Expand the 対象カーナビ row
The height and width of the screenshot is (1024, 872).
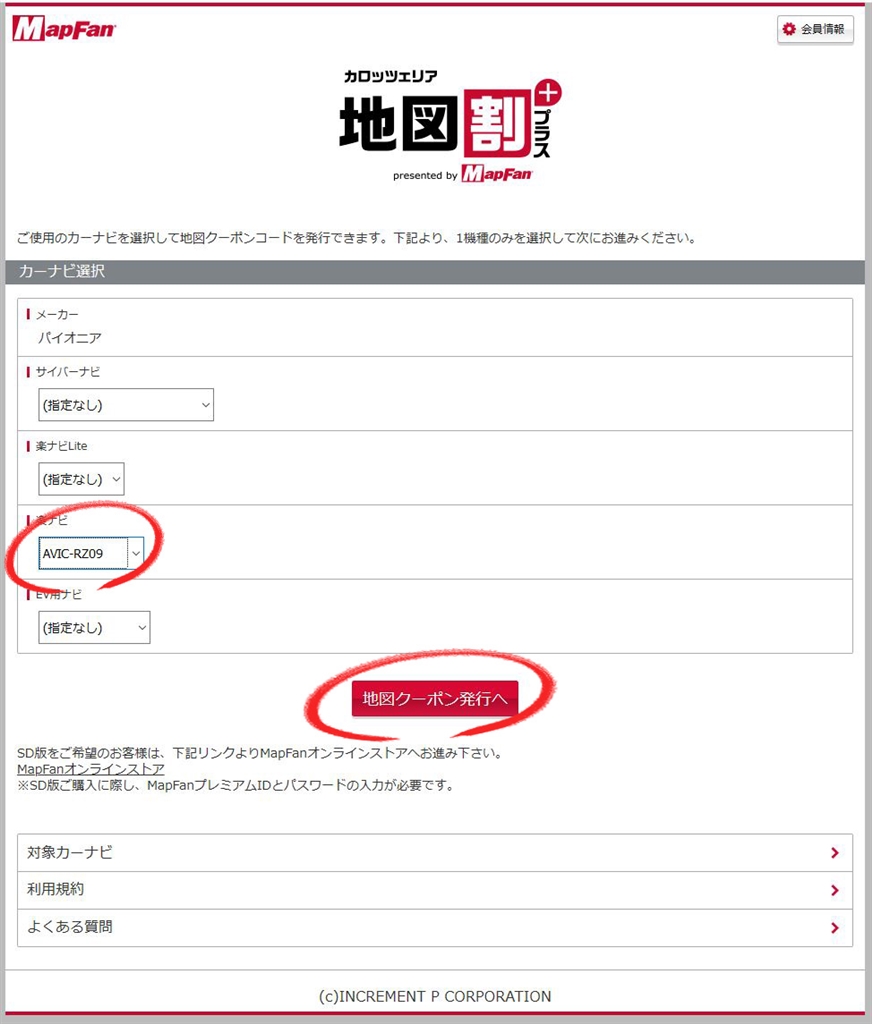(435, 853)
